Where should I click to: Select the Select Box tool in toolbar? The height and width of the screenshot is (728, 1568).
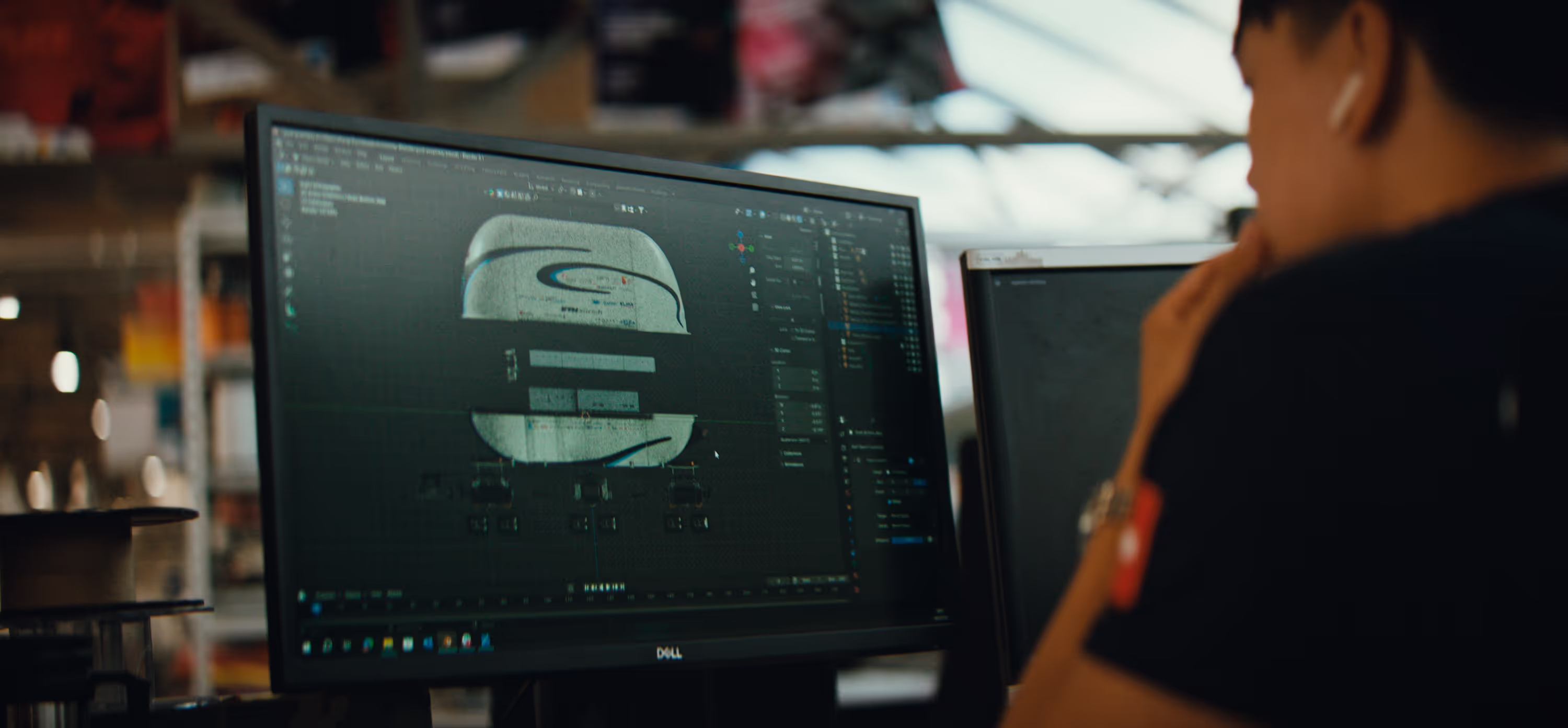285,186
